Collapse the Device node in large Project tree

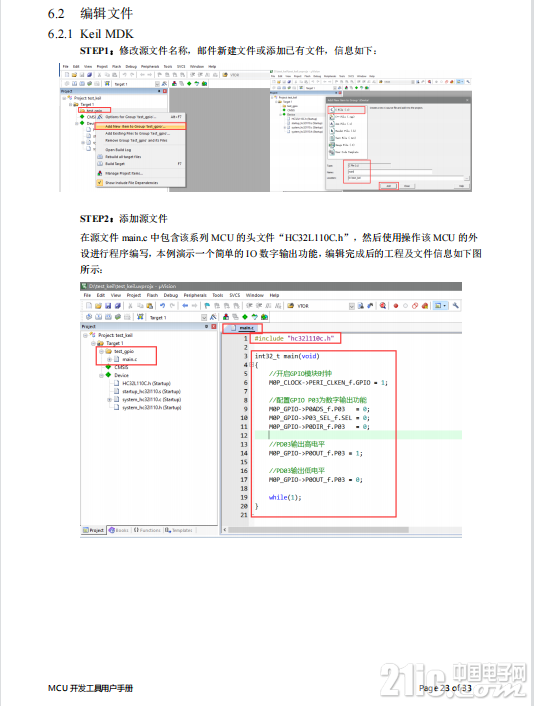(x=101, y=375)
